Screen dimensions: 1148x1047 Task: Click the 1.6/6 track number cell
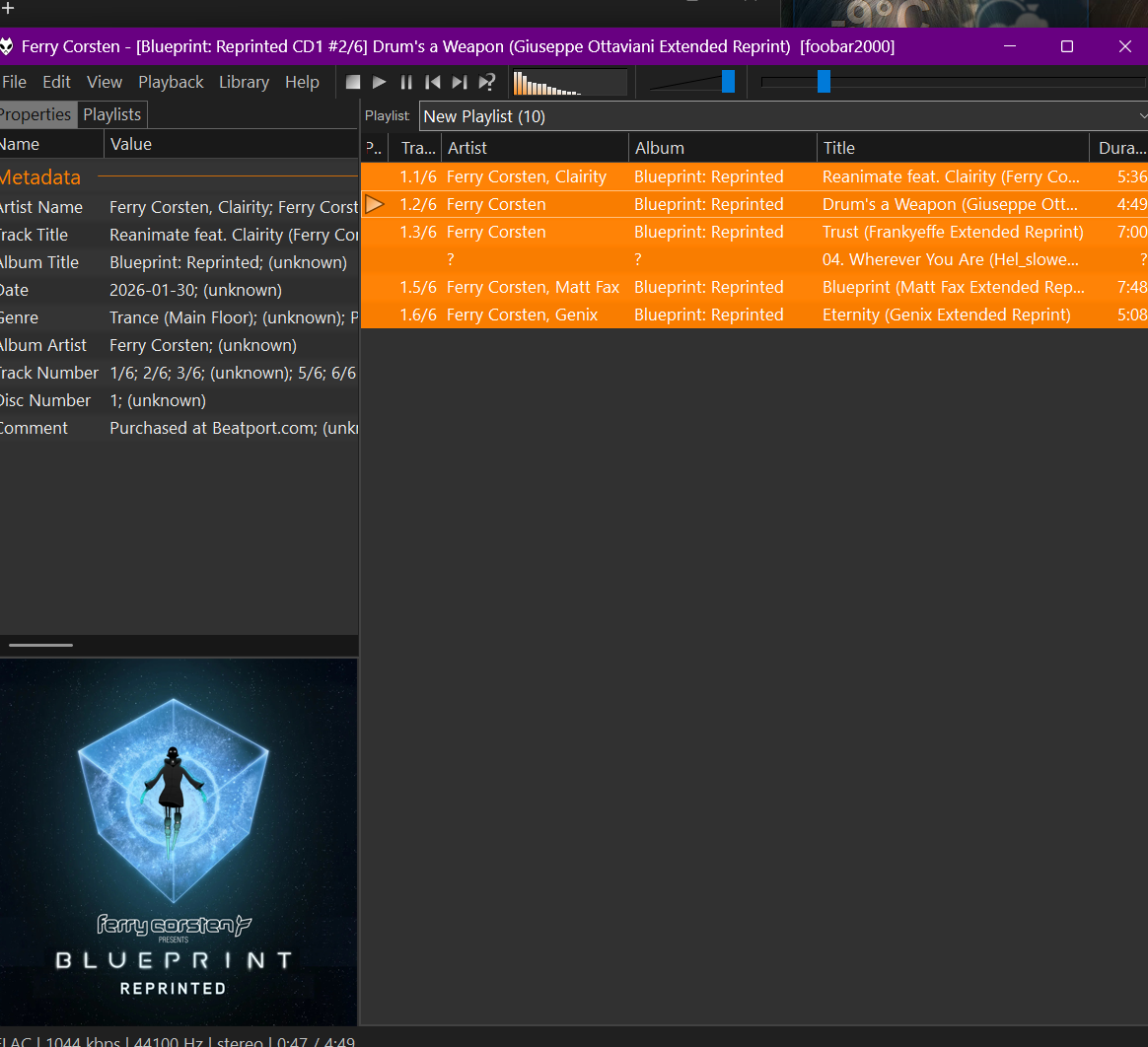pos(418,314)
